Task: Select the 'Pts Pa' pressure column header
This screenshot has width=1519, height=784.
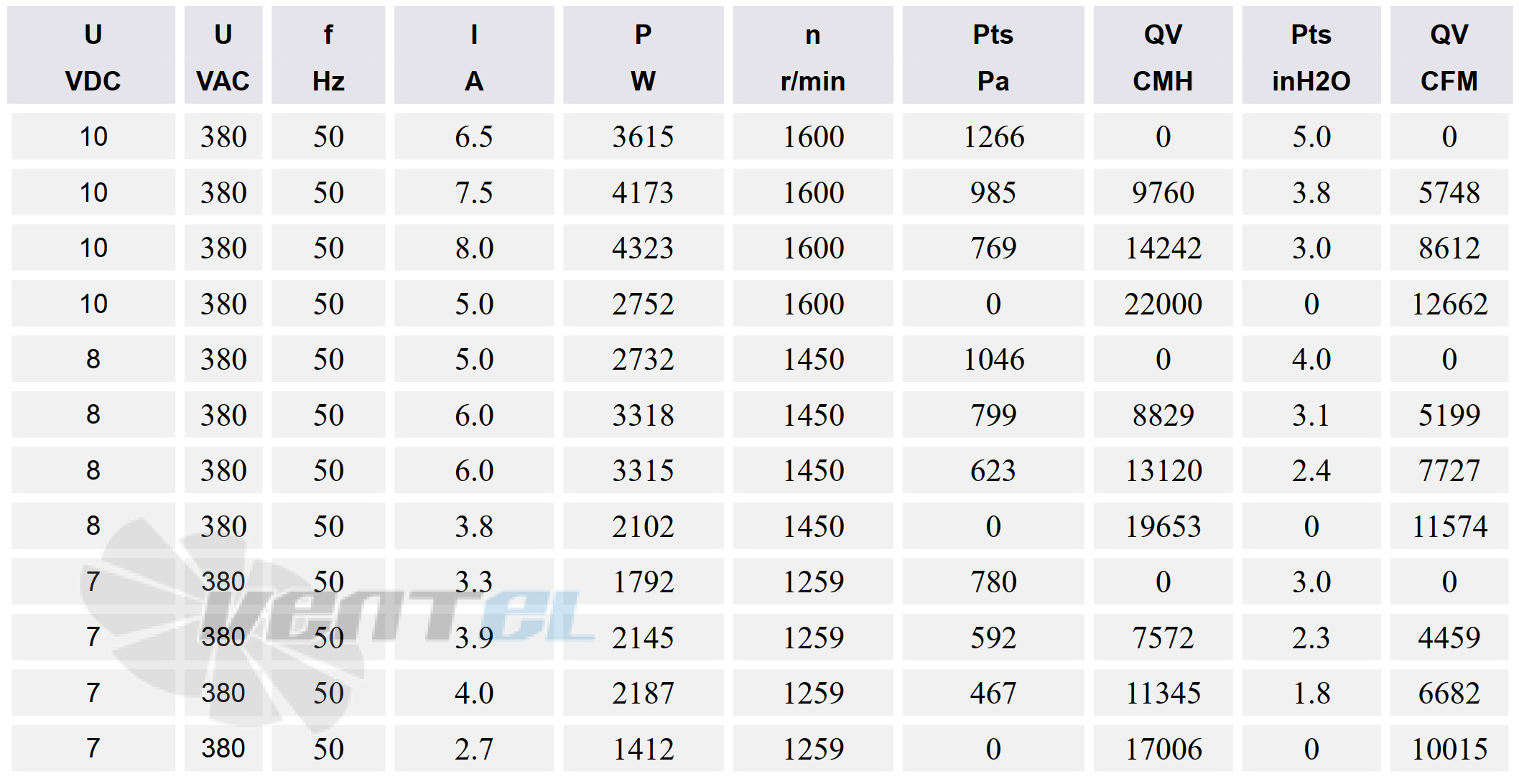Action: (993, 56)
